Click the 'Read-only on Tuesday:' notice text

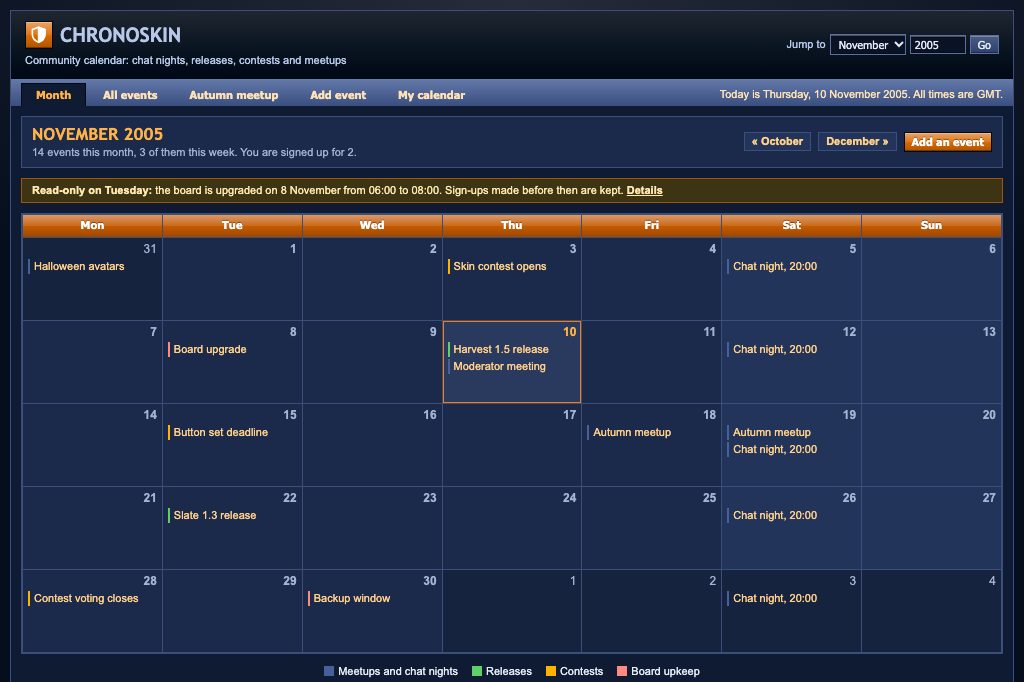[91, 190]
